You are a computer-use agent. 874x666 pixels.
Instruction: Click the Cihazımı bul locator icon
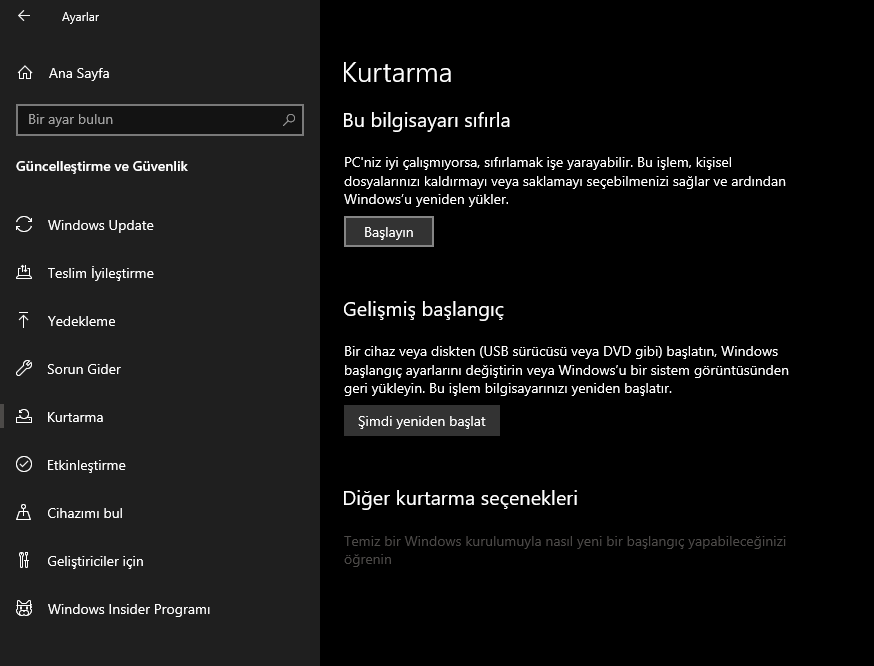pyautogui.click(x=23, y=512)
